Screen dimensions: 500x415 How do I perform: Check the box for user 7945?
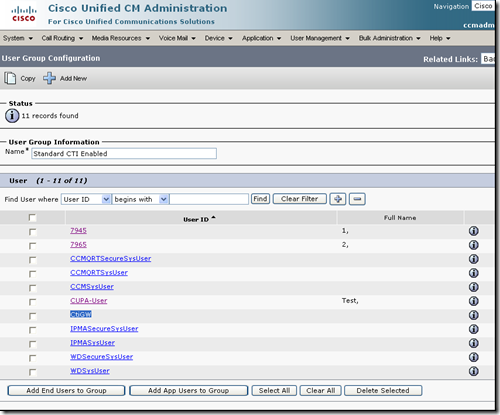tap(32, 232)
